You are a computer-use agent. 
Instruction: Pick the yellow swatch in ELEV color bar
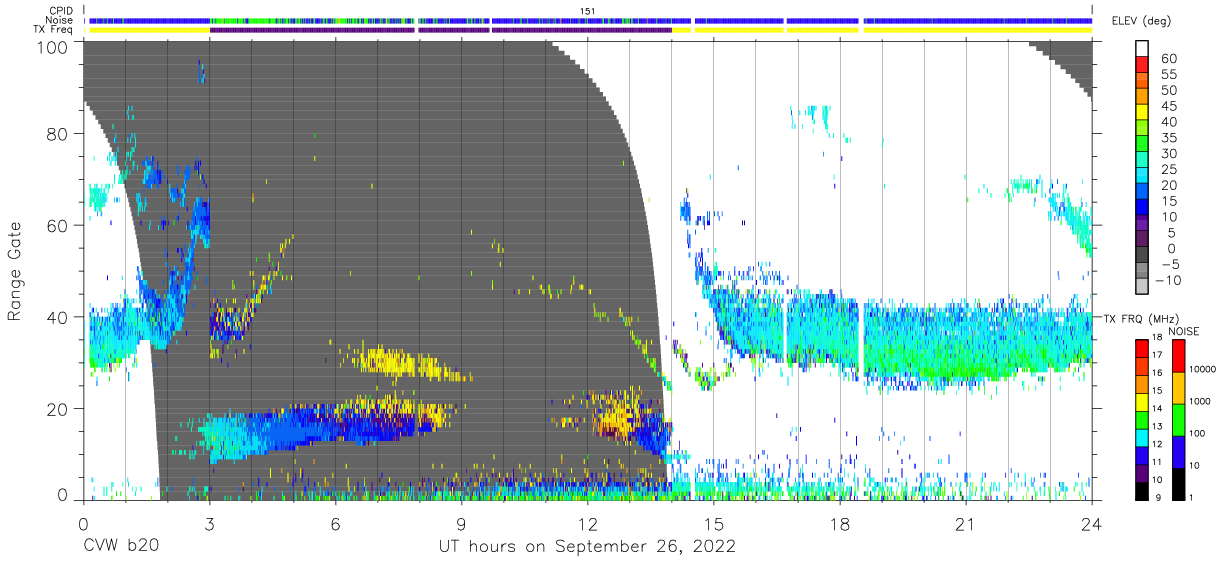click(x=1142, y=114)
